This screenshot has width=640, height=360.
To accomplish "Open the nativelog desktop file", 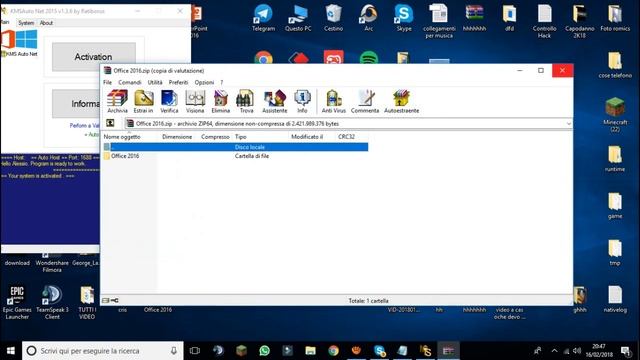I will (x=615, y=299).
